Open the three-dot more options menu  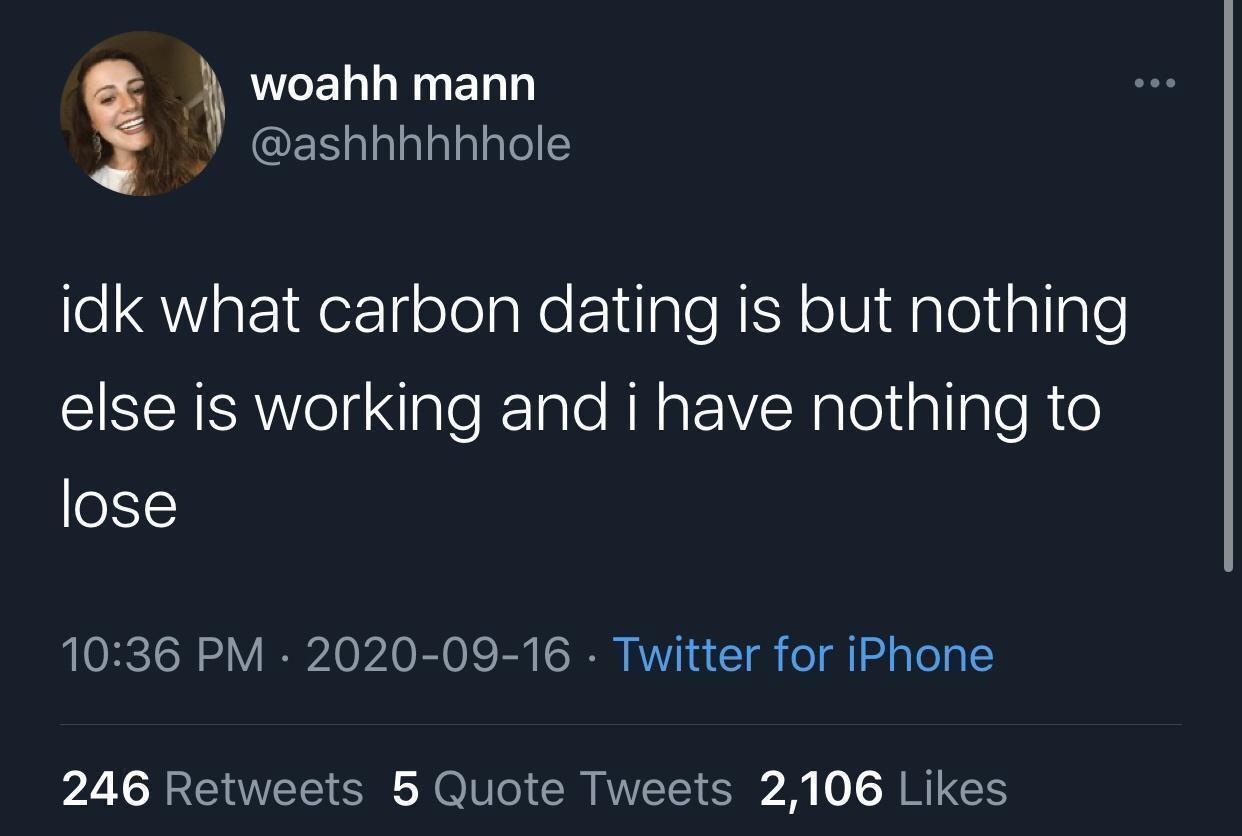1156,82
